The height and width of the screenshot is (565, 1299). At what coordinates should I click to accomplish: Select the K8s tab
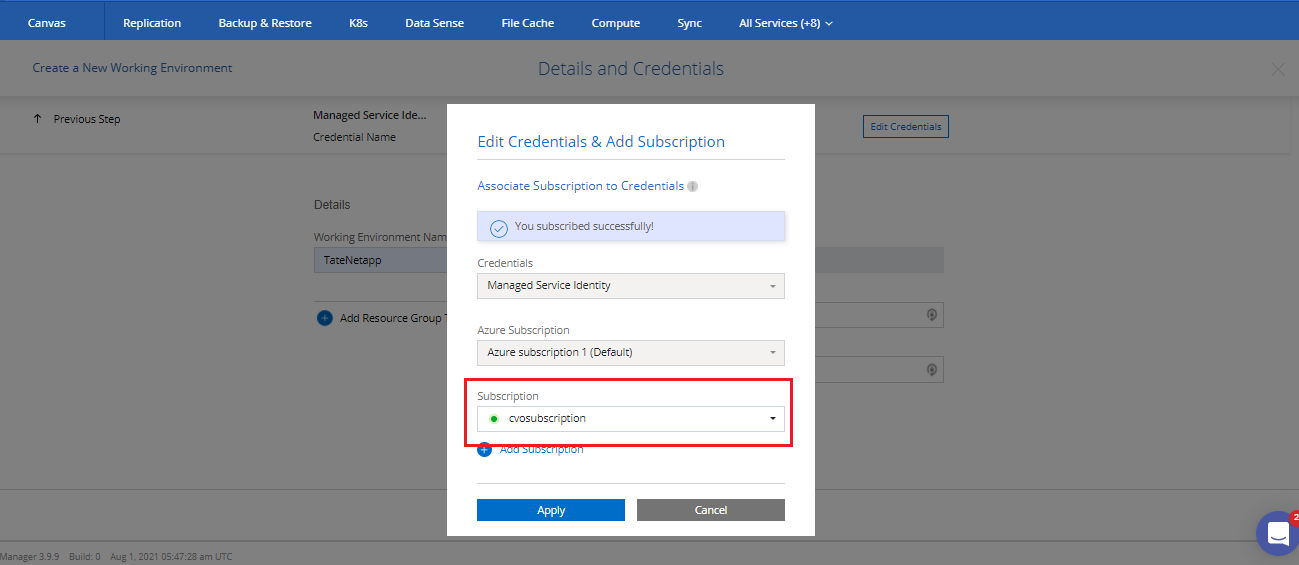pyautogui.click(x=358, y=23)
